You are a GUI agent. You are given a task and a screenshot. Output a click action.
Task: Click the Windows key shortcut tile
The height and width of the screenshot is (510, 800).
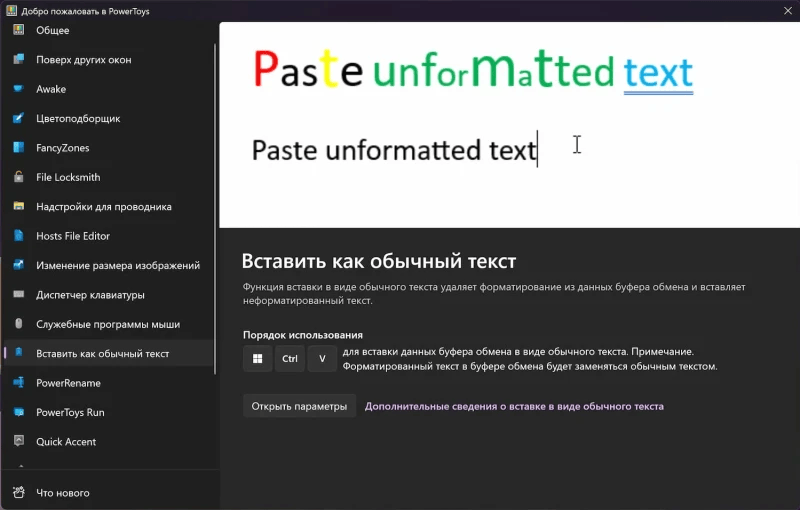pyautogui.click(x=258, y=359)
